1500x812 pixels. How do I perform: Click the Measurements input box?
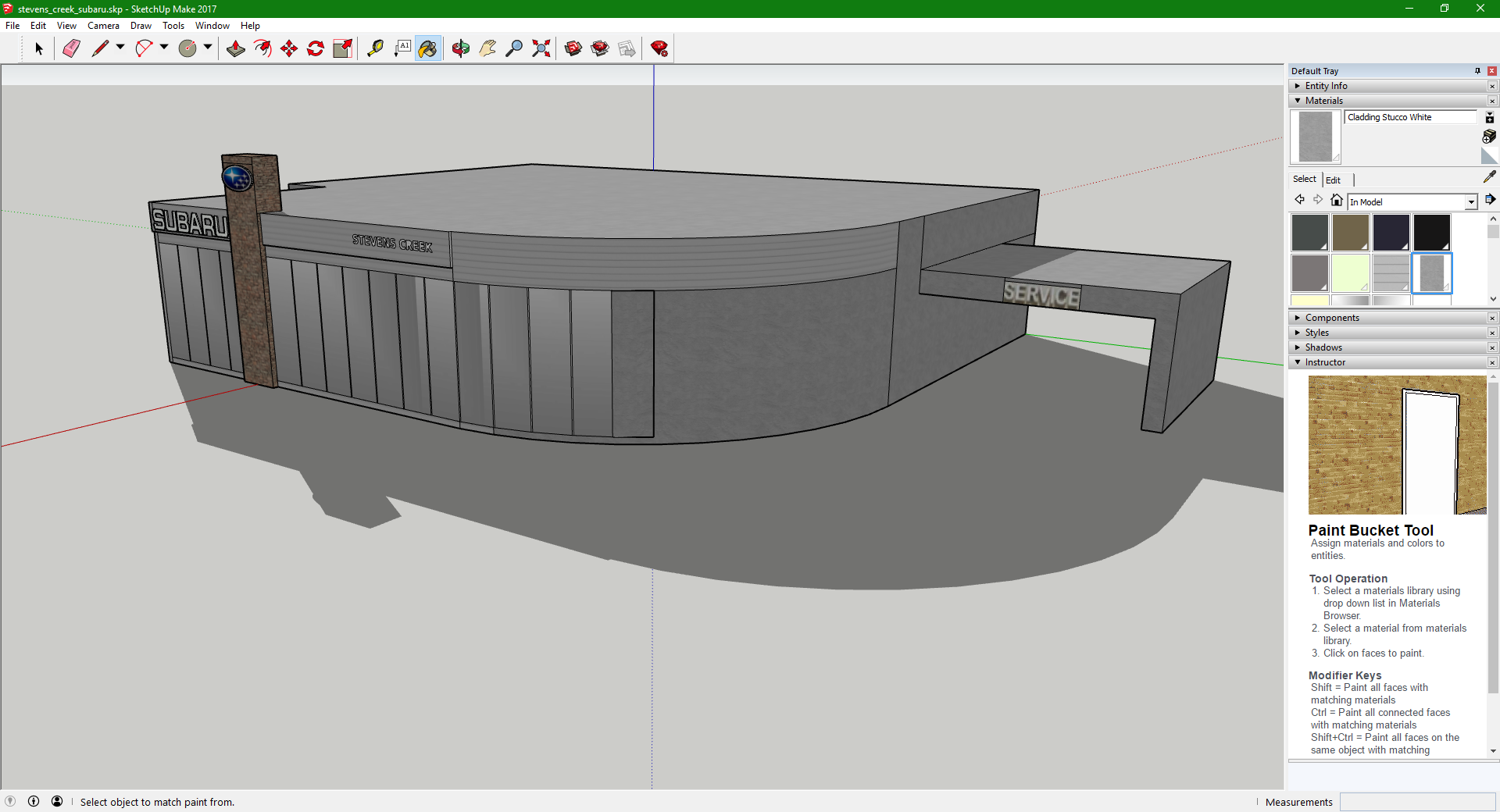pyautogui.click(x=1417, y=802)
